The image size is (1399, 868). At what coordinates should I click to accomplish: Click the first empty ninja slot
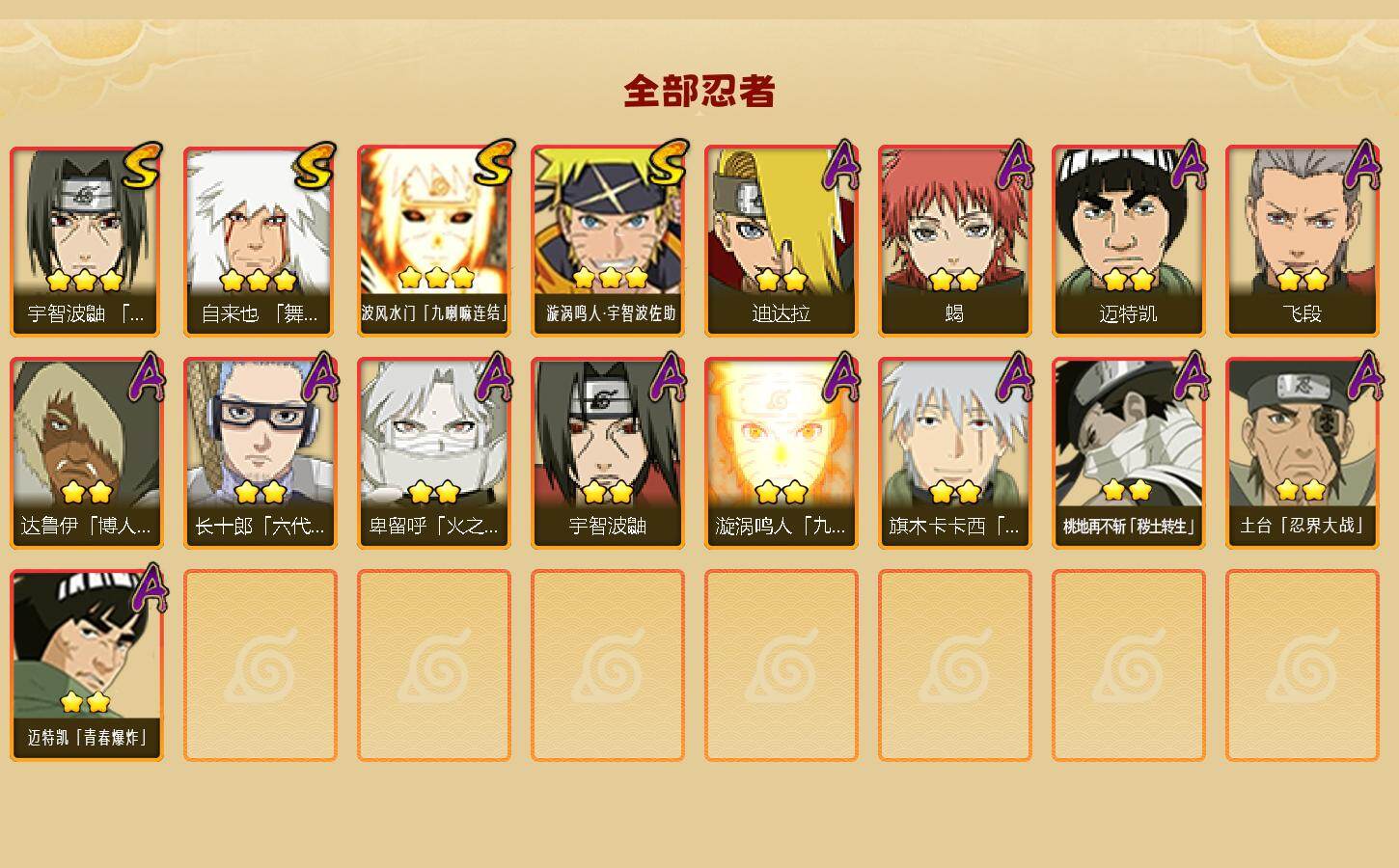[x=261, y=665]
